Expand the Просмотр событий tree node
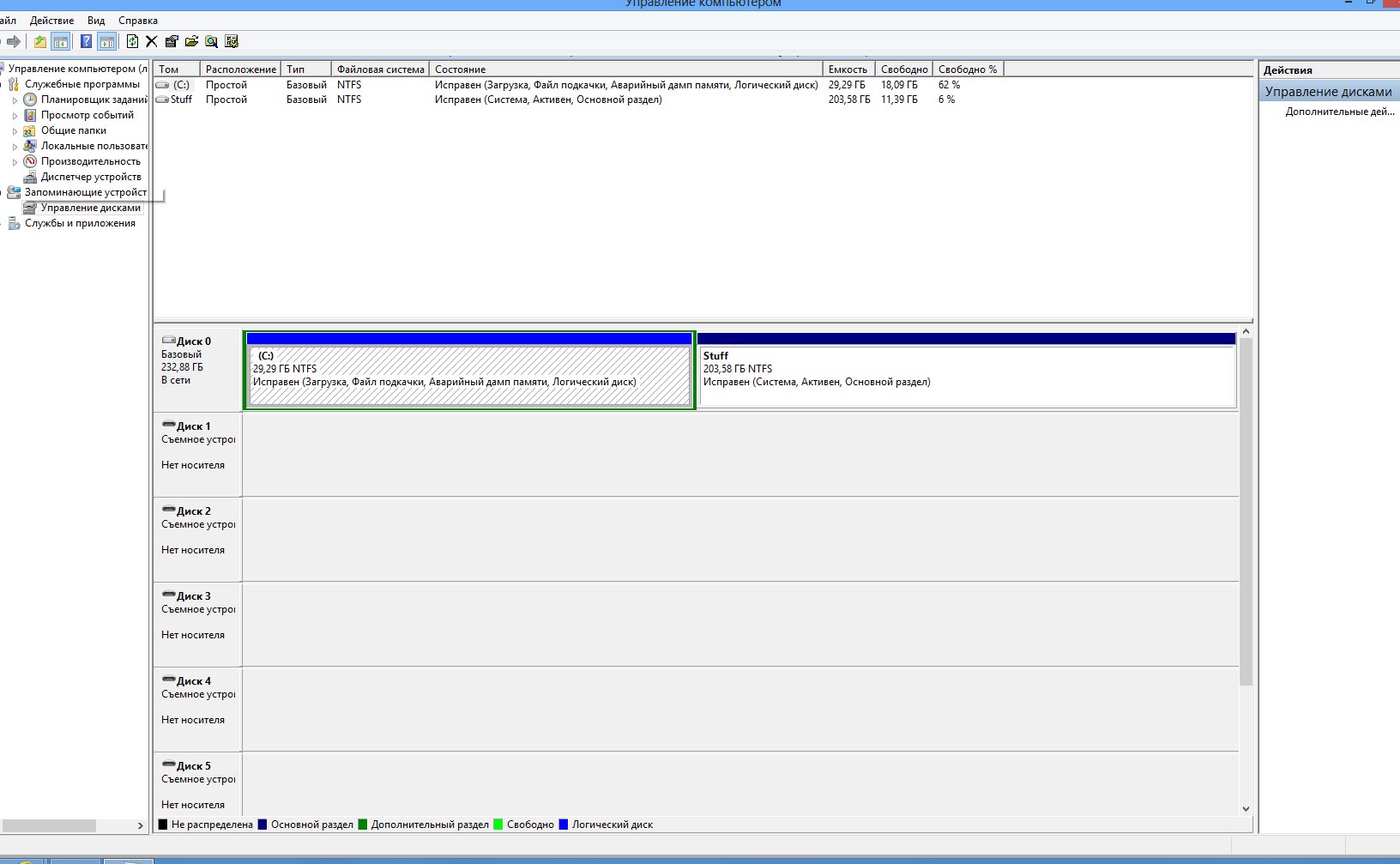This screenshot has height=864, width=1400. tap(15, 116)
